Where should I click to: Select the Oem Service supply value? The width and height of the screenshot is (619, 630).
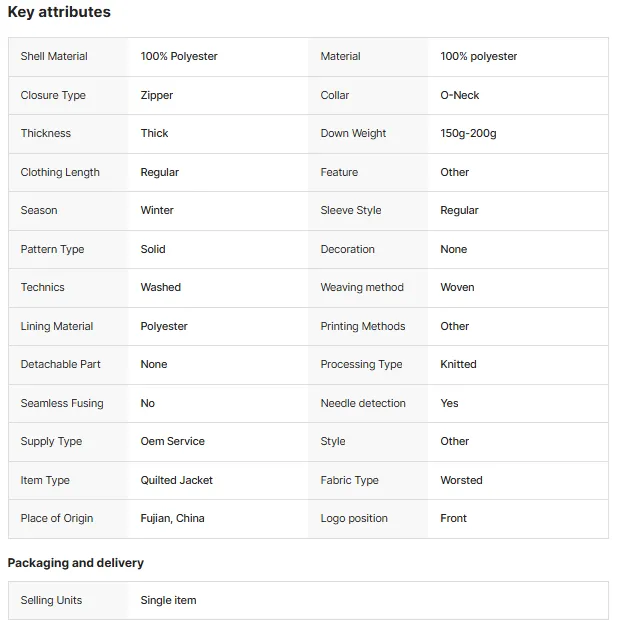(173, 441)
